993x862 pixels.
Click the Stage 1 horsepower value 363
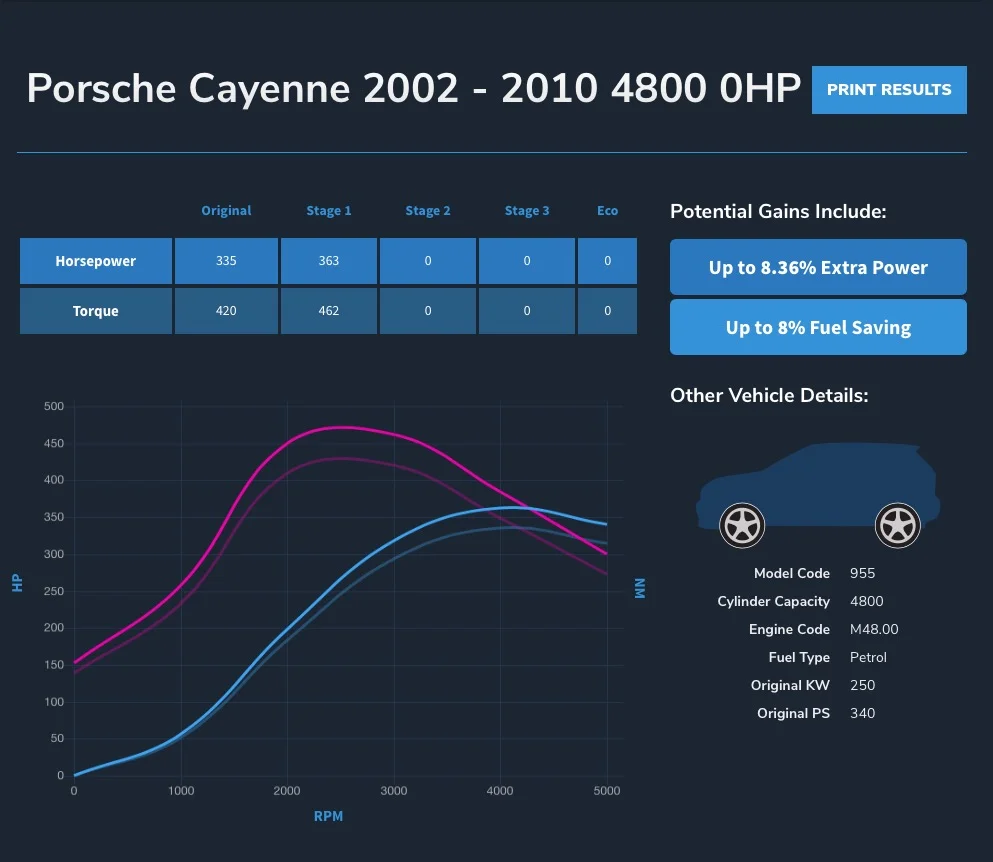coord(329,261)
